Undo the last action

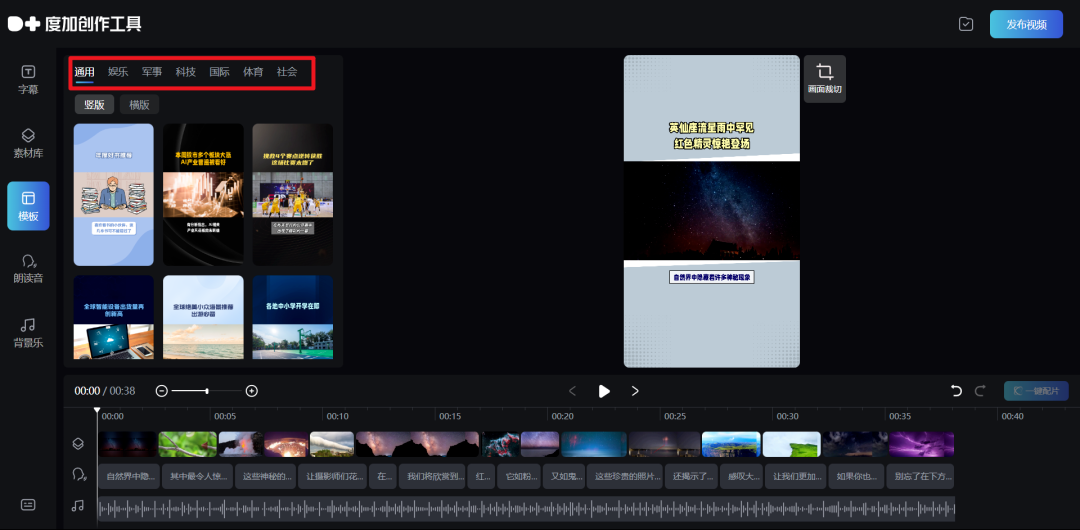(956, 391)
